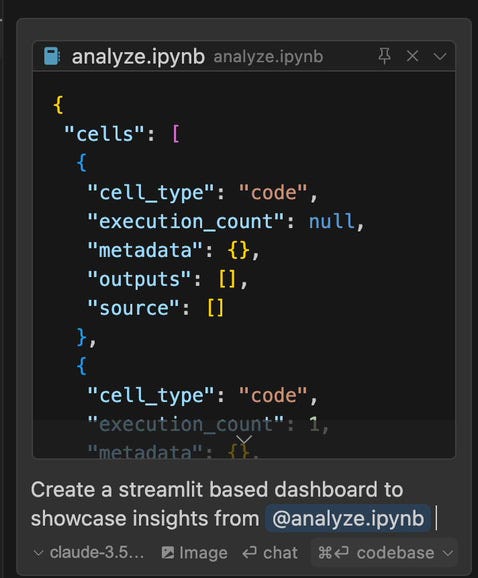Viewport: 478px width, 578px height.
Task: Click the notebook file icon beside analyze.ipynb
Action: click(52, 56)
